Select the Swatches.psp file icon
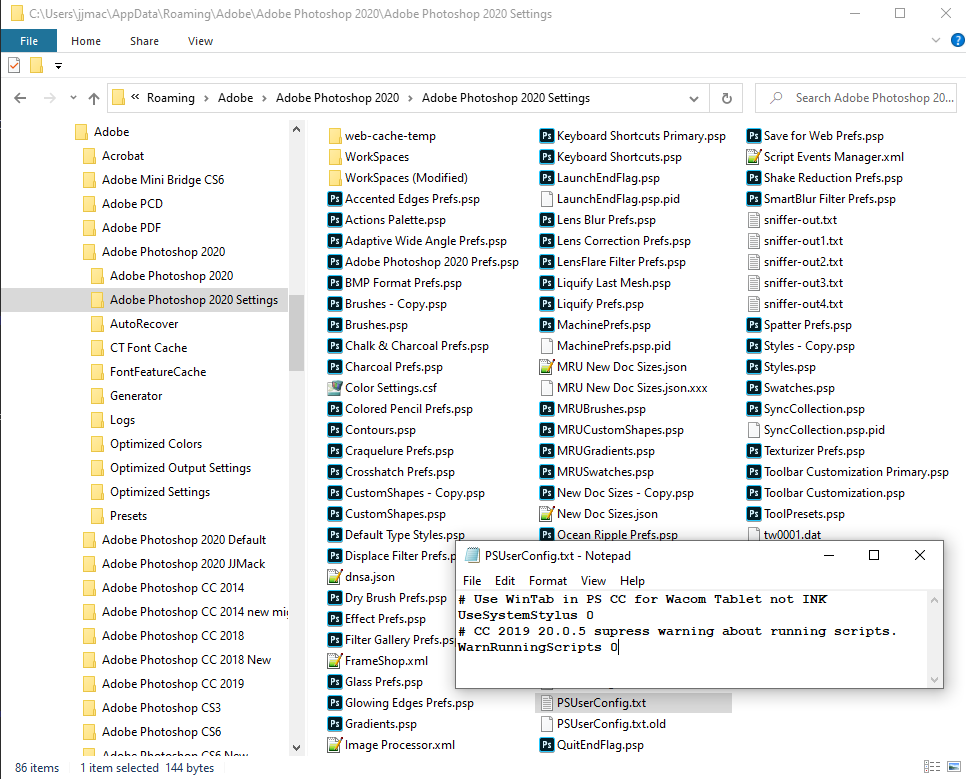Image resolution: width=966 pixels, height=779 pixels. coord(753,388)
